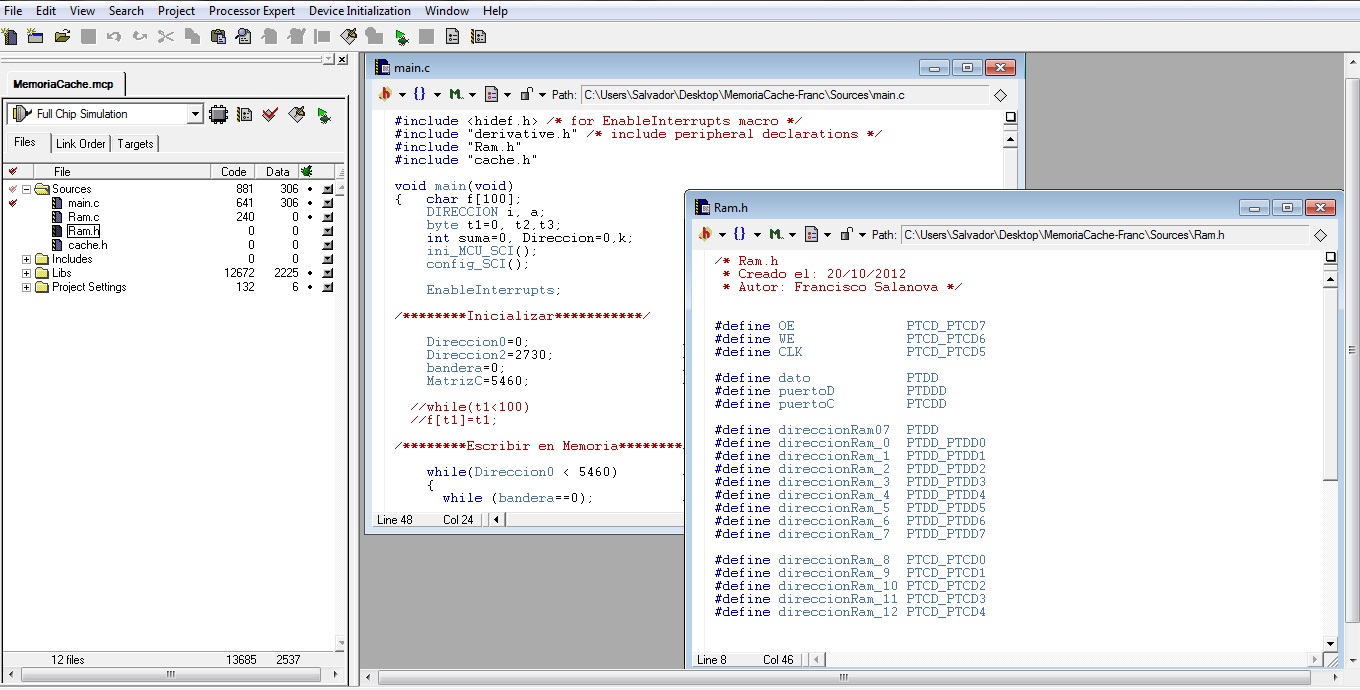Screen dimensions: 1360x690
Task: Toggle debug info dot for Ram.c
Action: (x=310, y=217)
